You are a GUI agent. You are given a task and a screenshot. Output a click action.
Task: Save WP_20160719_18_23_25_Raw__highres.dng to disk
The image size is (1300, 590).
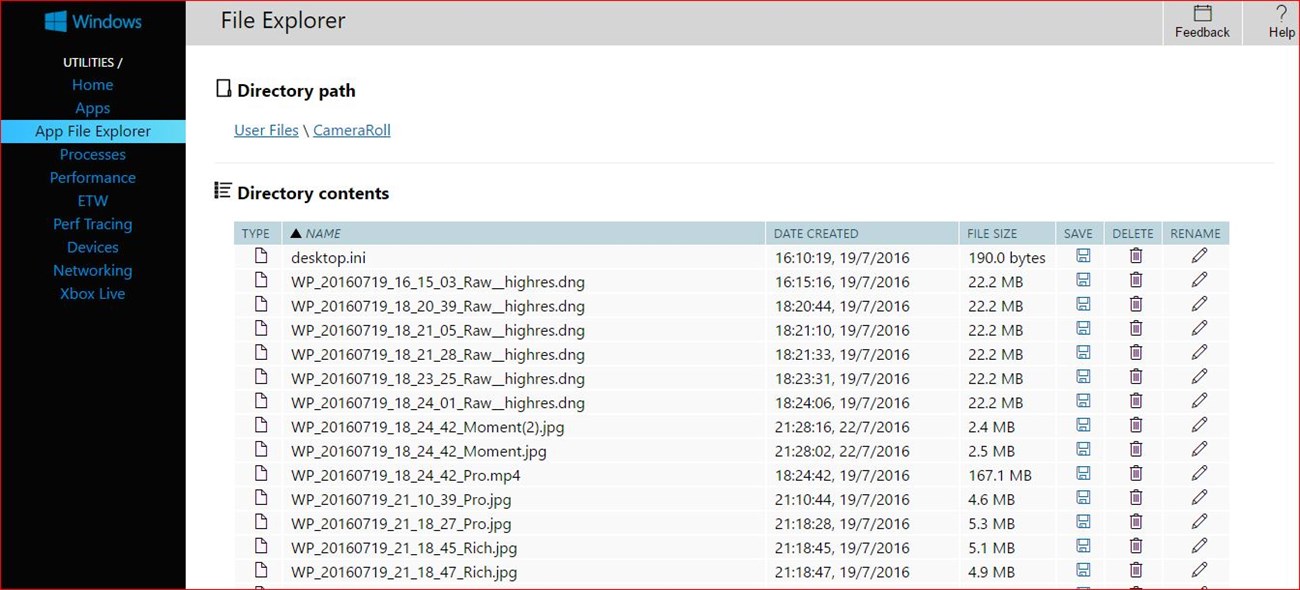pyautogui.click(x=1082, y=377)
